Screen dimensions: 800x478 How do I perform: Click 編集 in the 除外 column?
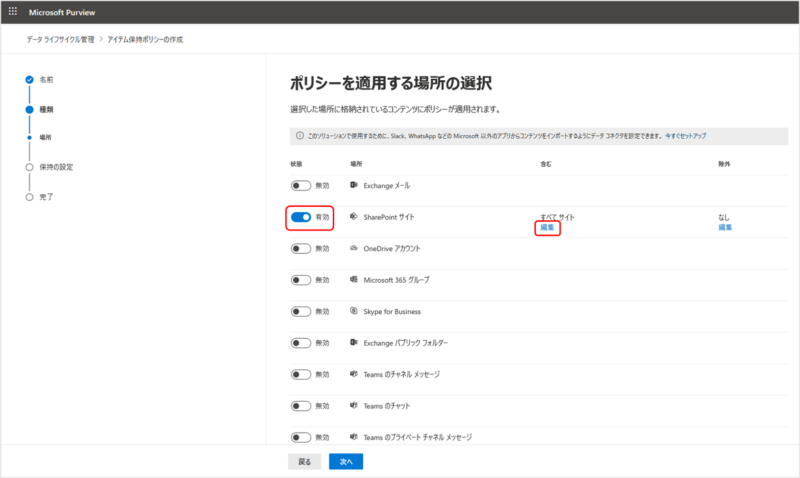click(725, 228)
